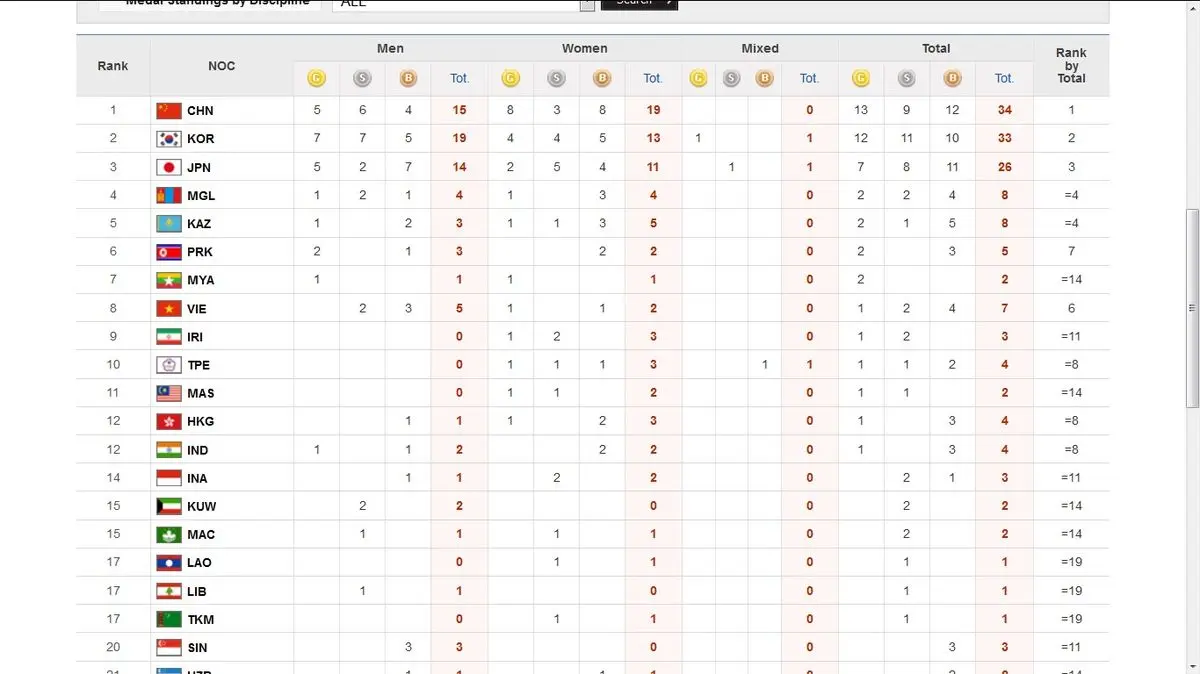Click the Mixed gold medal column icon
The height and width of the screenshot is (674, 1200).
click(698, 78)
